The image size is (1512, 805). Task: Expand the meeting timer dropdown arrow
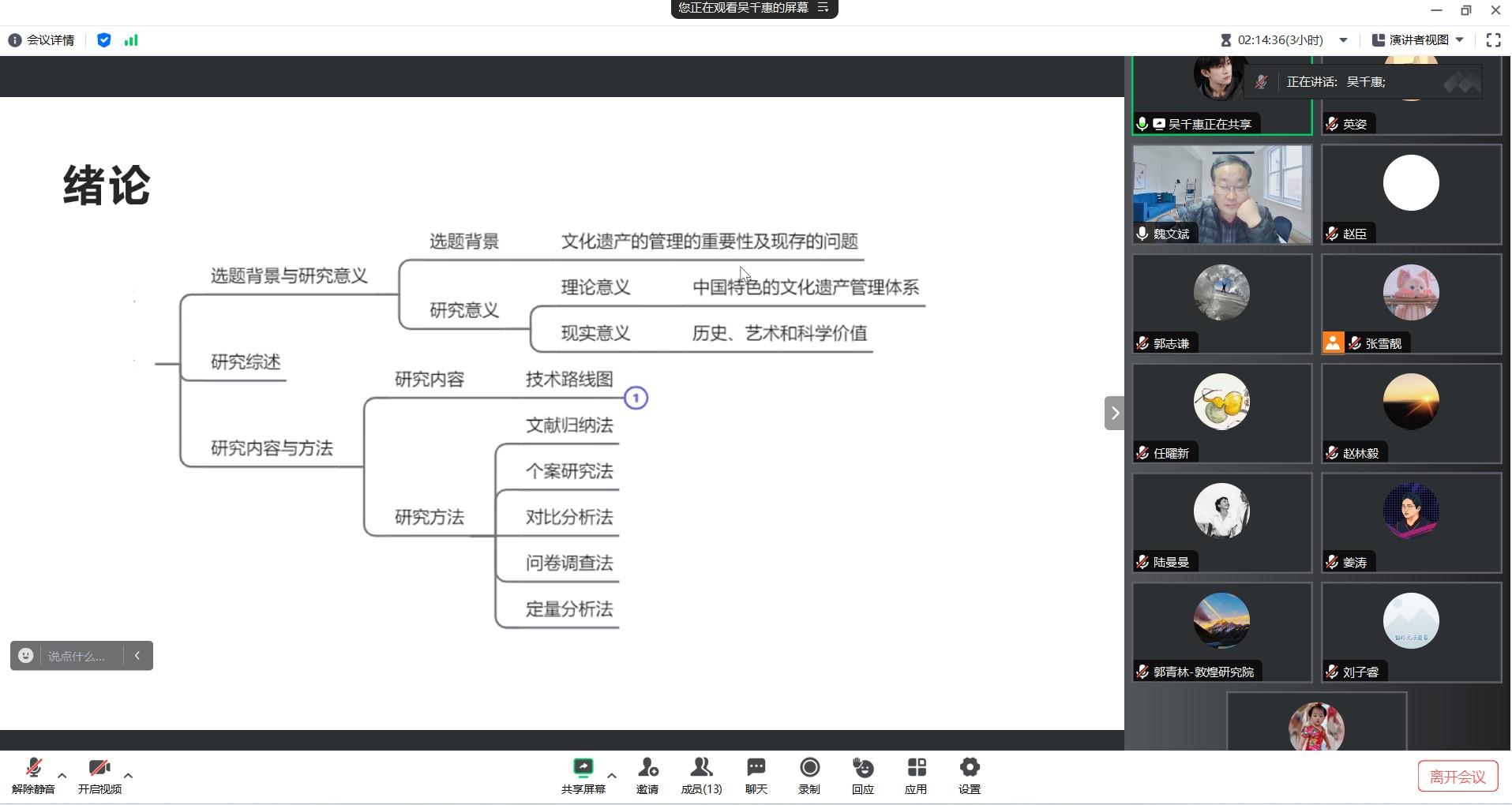(x=1343, y=40)
